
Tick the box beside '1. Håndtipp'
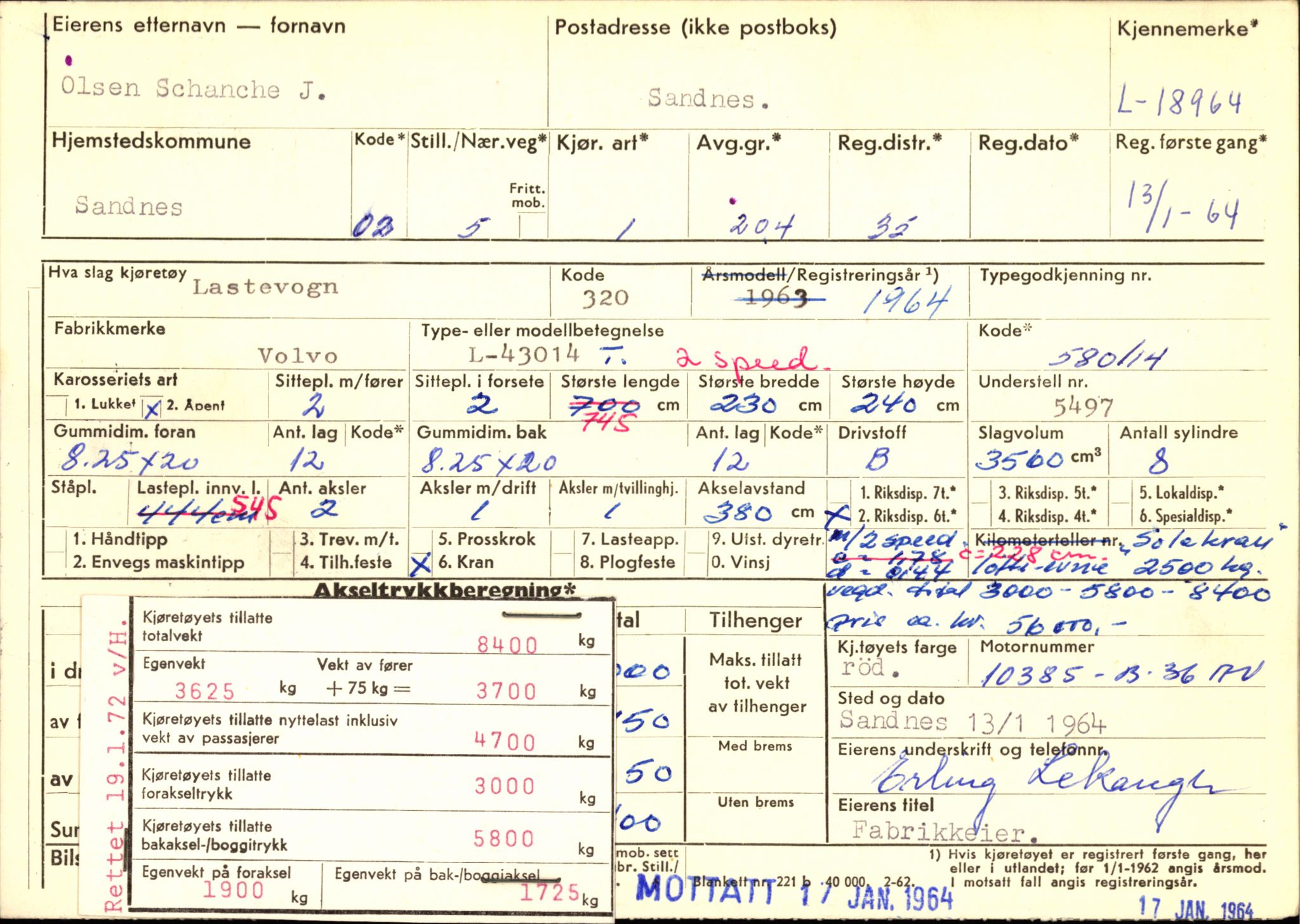click(57, 540)
